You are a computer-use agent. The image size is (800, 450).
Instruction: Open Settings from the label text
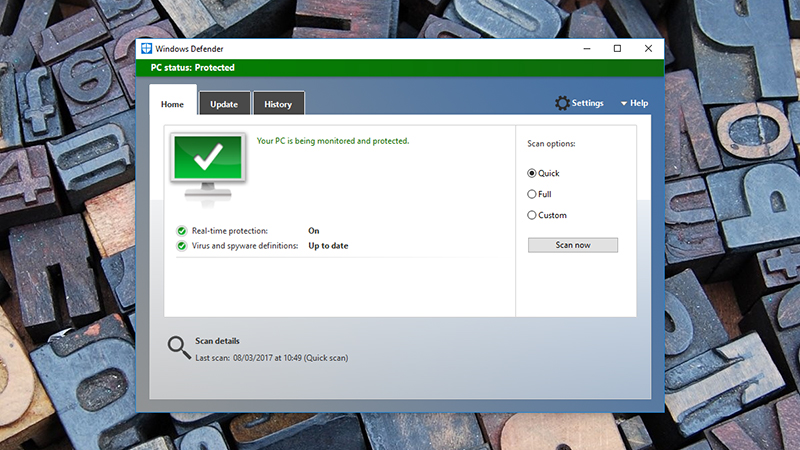tap(587, 103)
